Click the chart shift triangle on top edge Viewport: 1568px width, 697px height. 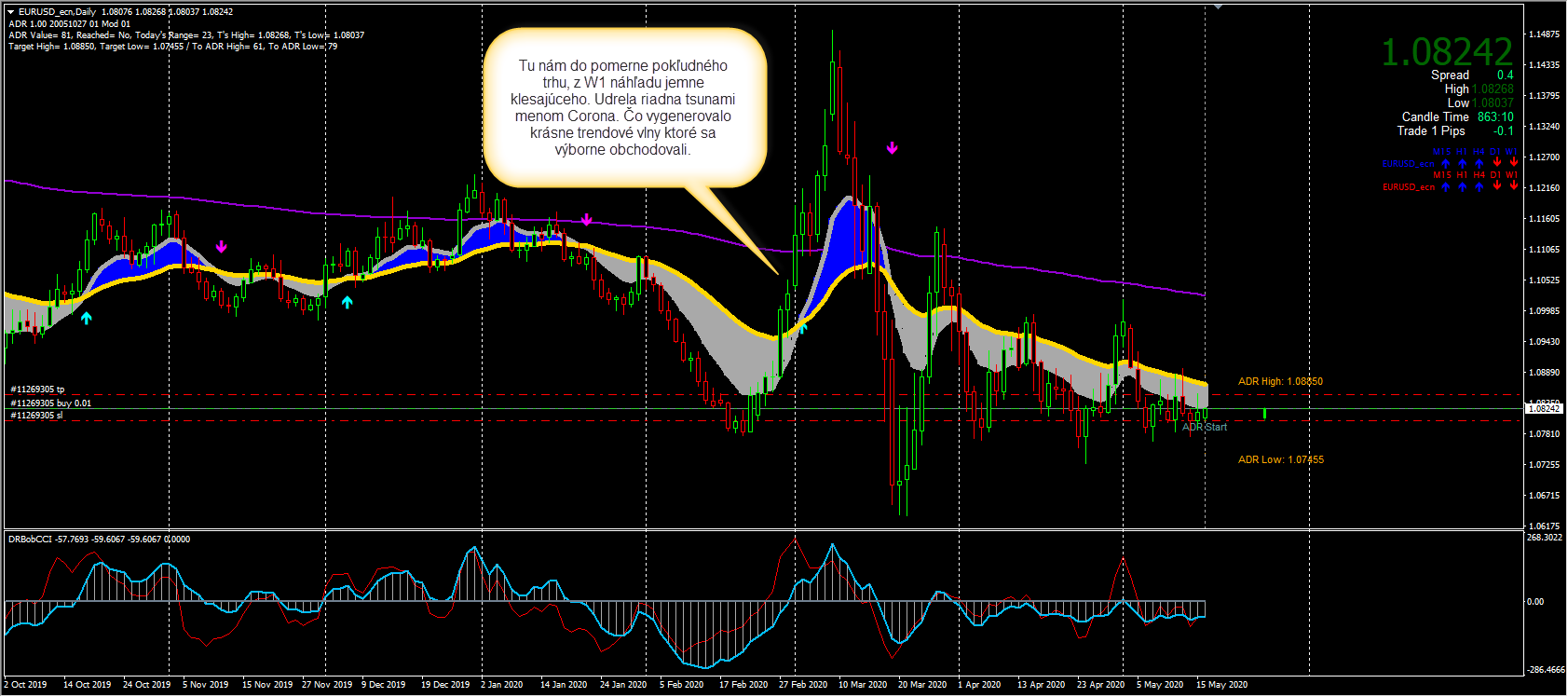[1218, 7]
